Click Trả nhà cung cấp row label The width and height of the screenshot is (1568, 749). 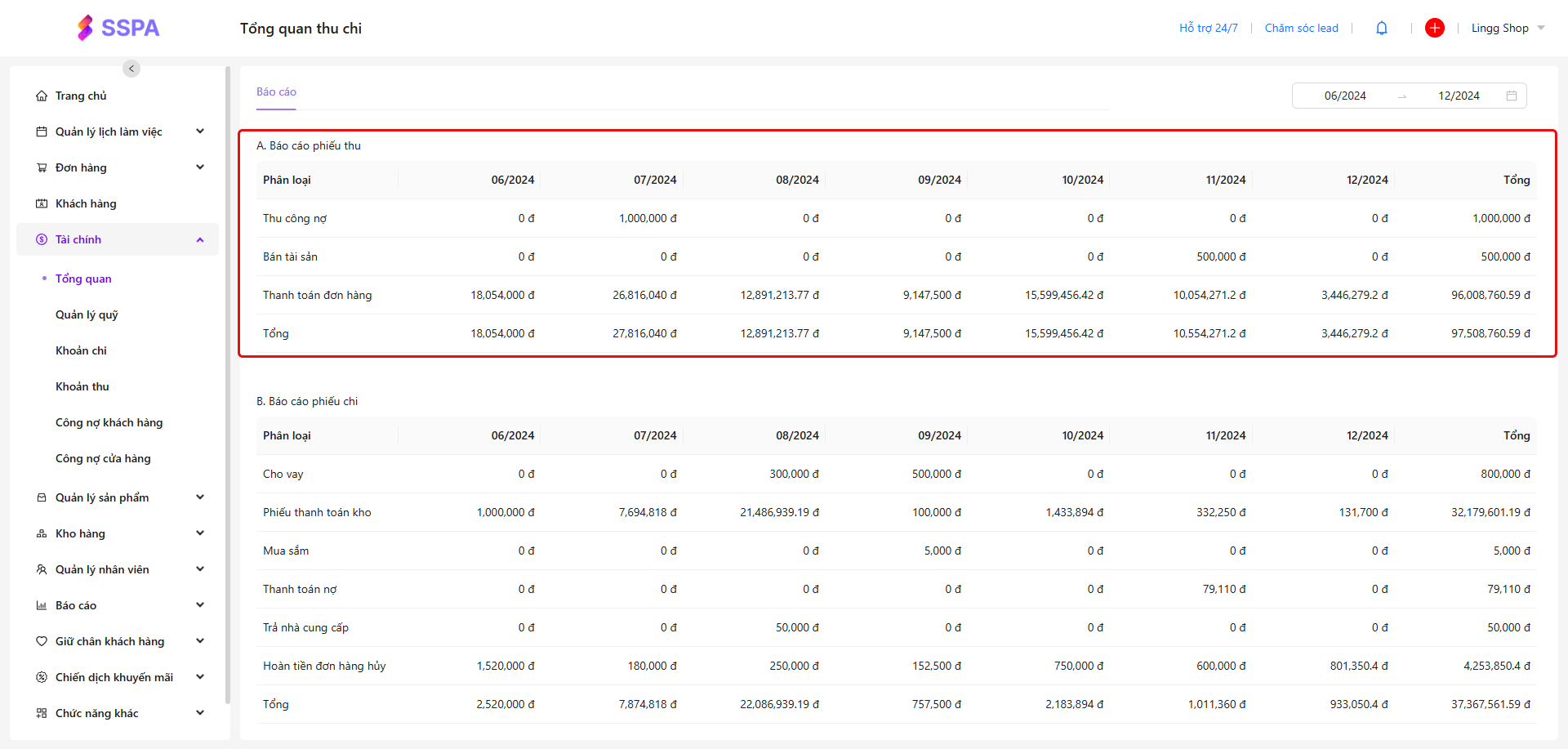pos(305,627)
